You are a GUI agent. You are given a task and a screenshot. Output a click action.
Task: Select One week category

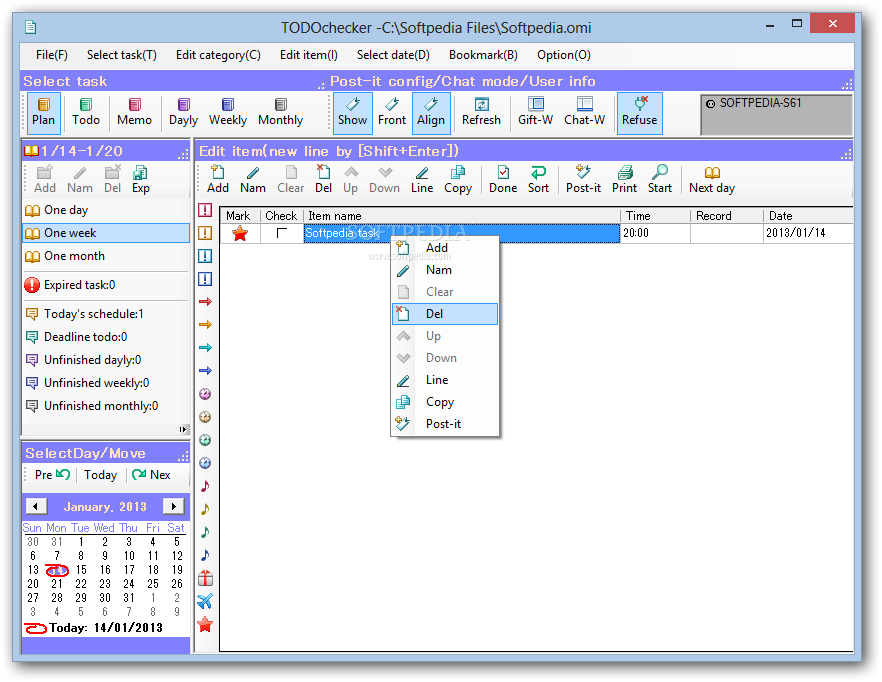tap(106, 233)
